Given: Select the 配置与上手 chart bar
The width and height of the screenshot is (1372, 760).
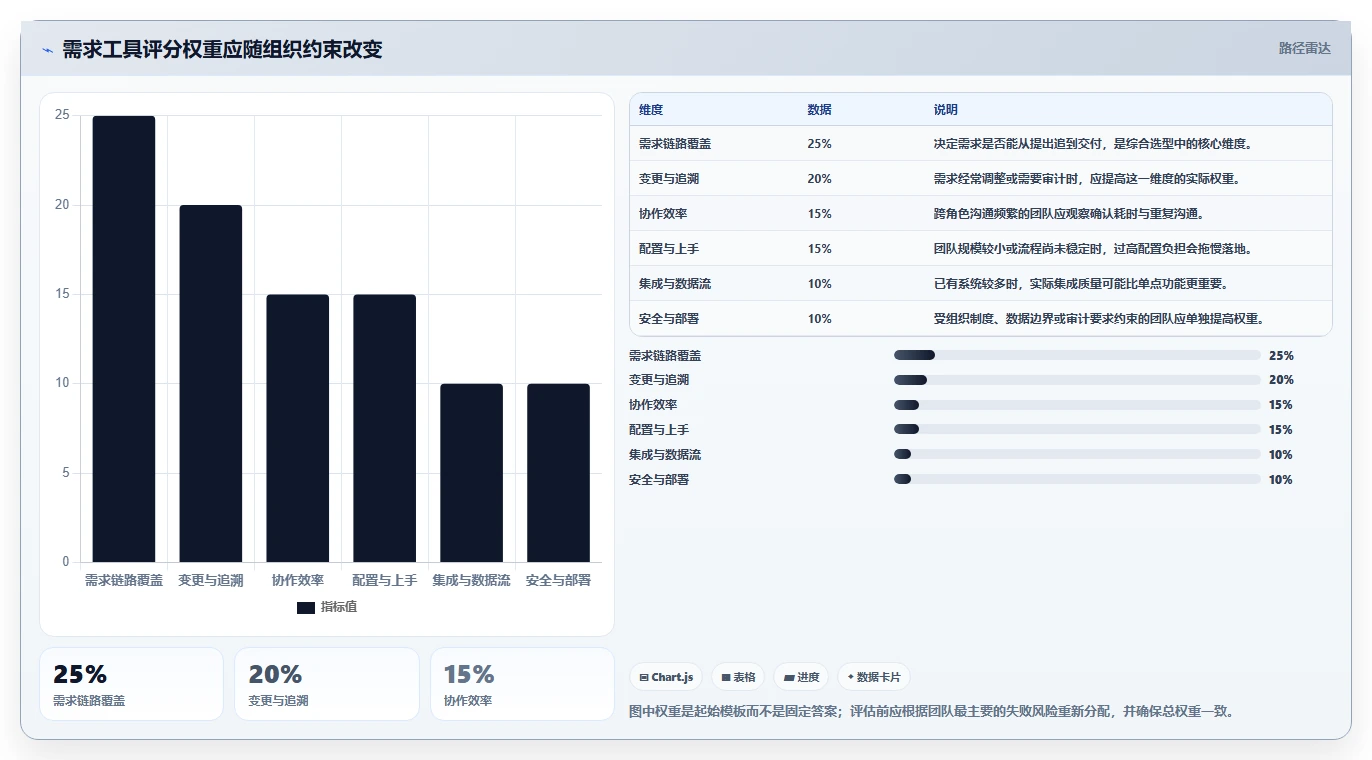Looking at the screenshot, I should tap(385, 428).
